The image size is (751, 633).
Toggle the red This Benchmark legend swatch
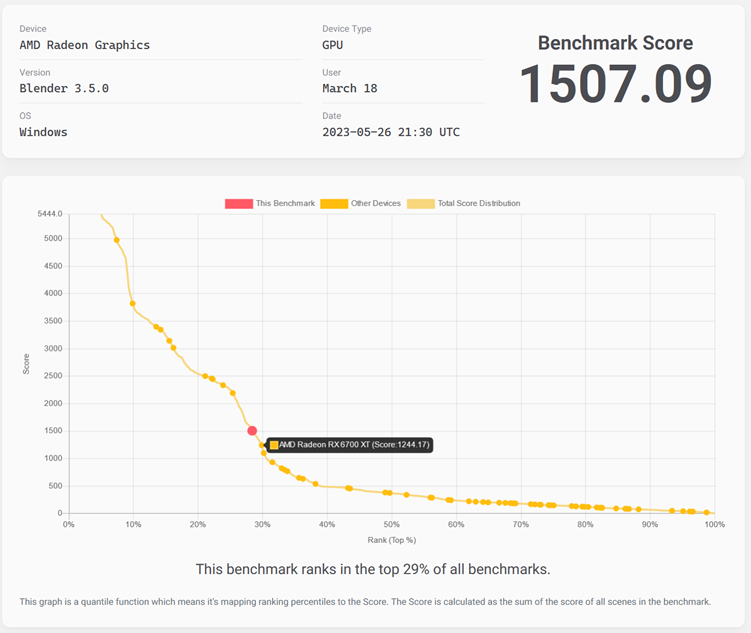[x=238, y=204]
